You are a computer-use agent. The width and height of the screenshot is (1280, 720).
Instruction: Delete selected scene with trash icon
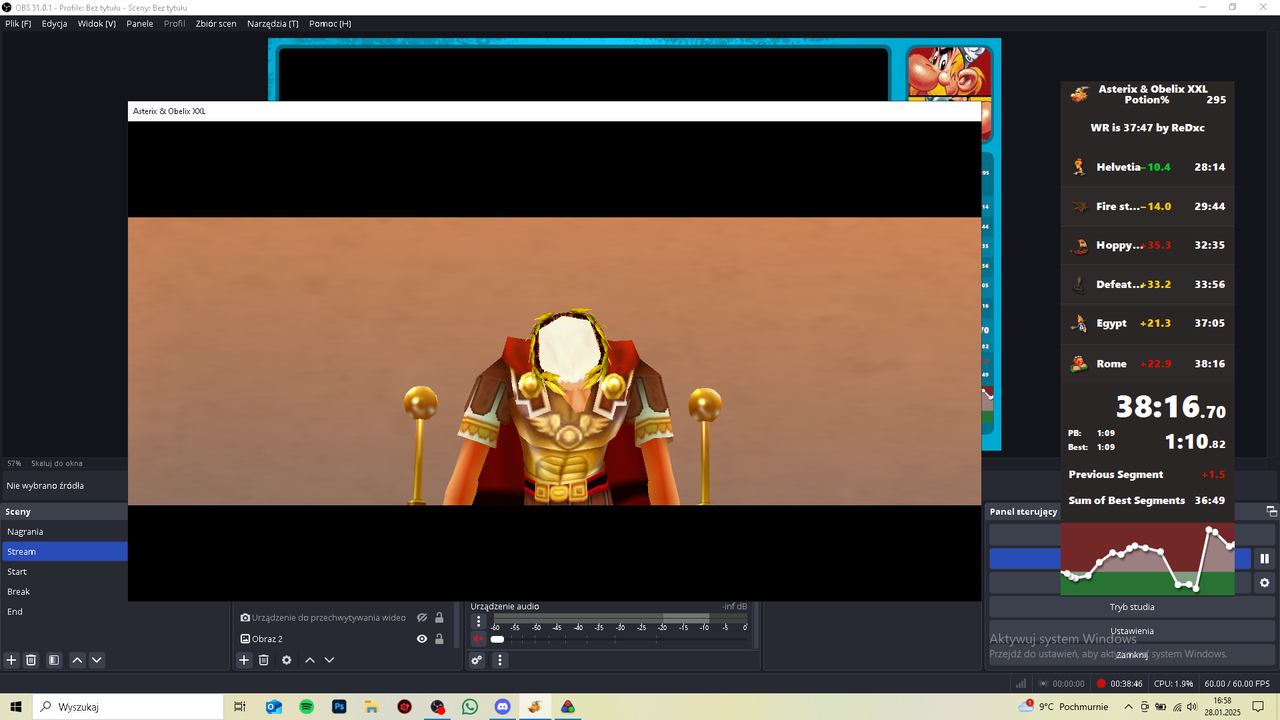pyautogui.click(x=31, y=660)
